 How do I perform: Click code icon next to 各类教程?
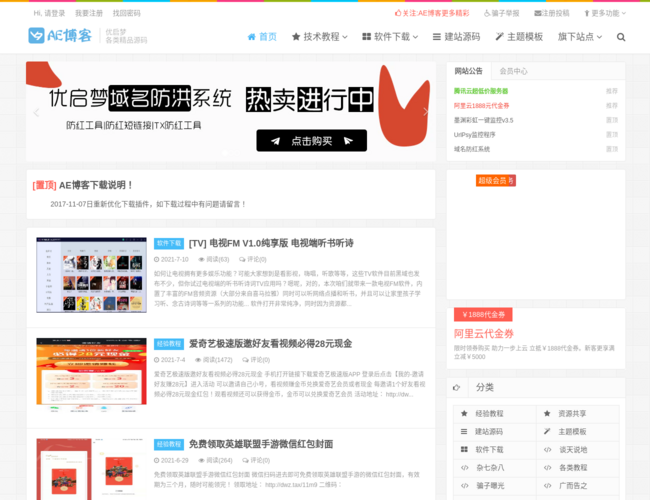point(548,468)
